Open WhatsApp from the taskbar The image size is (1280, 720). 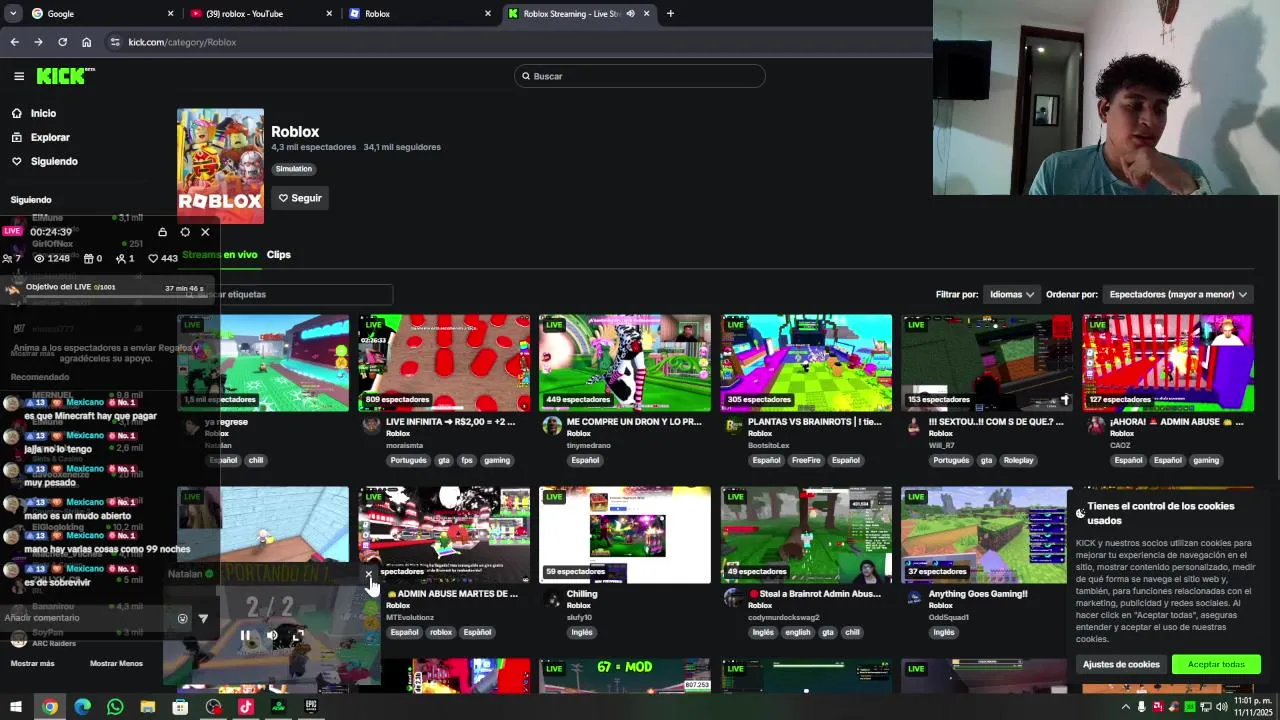(115, 707)
